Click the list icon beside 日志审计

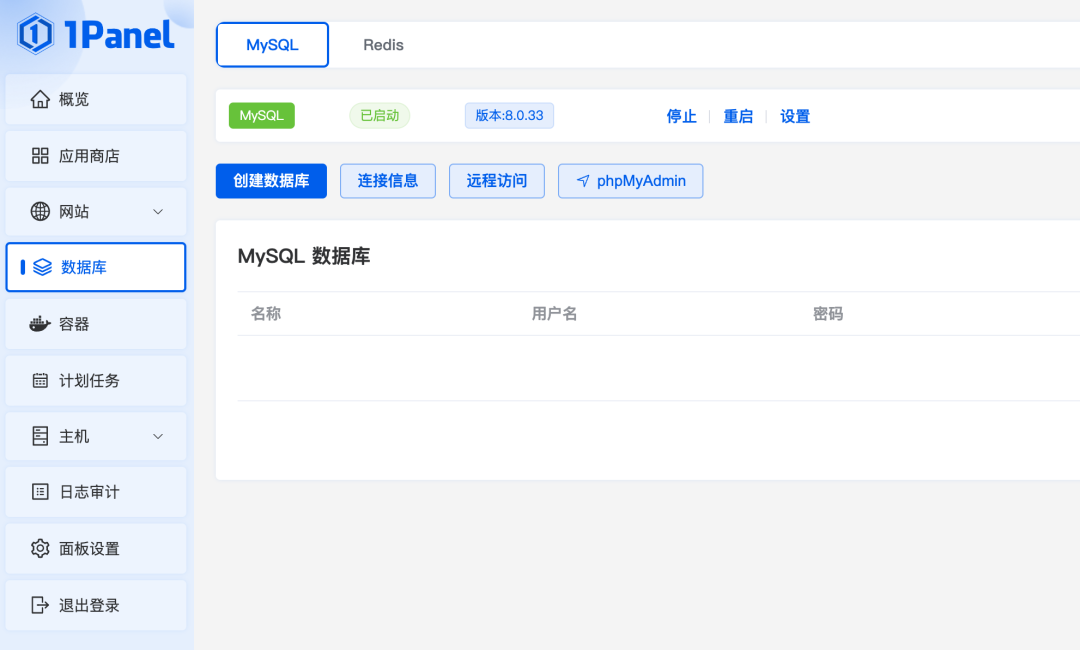pos(40,492)
